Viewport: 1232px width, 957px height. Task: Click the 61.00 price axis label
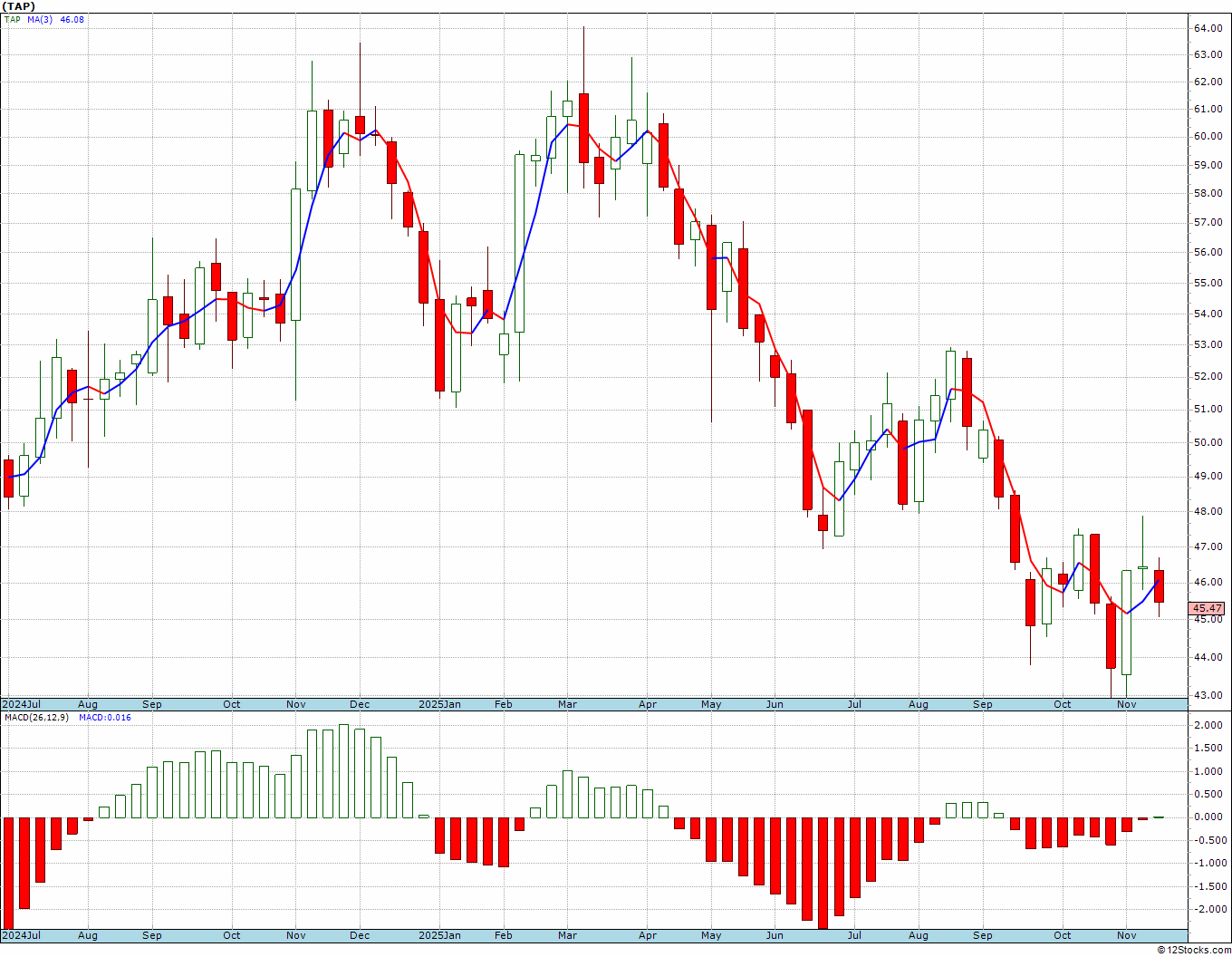[1208, 110]
